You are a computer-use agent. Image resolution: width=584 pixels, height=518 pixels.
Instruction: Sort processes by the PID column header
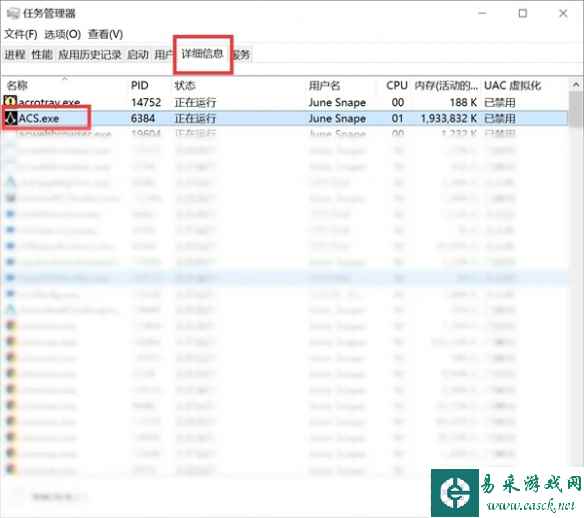coord(140,86)
